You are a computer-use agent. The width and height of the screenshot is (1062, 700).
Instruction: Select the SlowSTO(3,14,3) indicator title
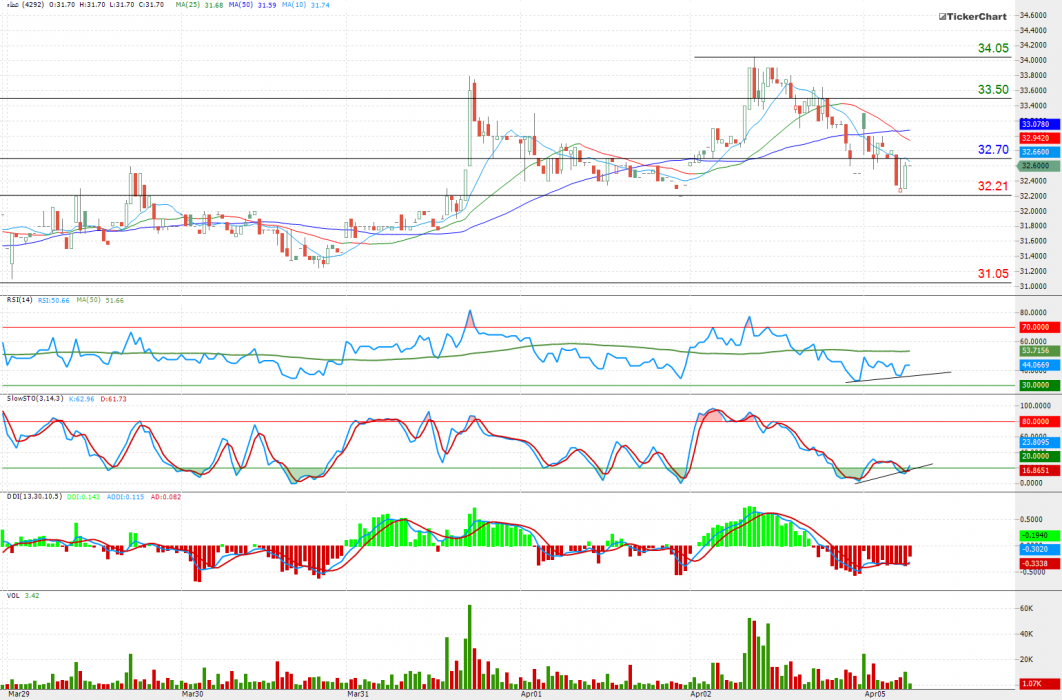point(35,398)
